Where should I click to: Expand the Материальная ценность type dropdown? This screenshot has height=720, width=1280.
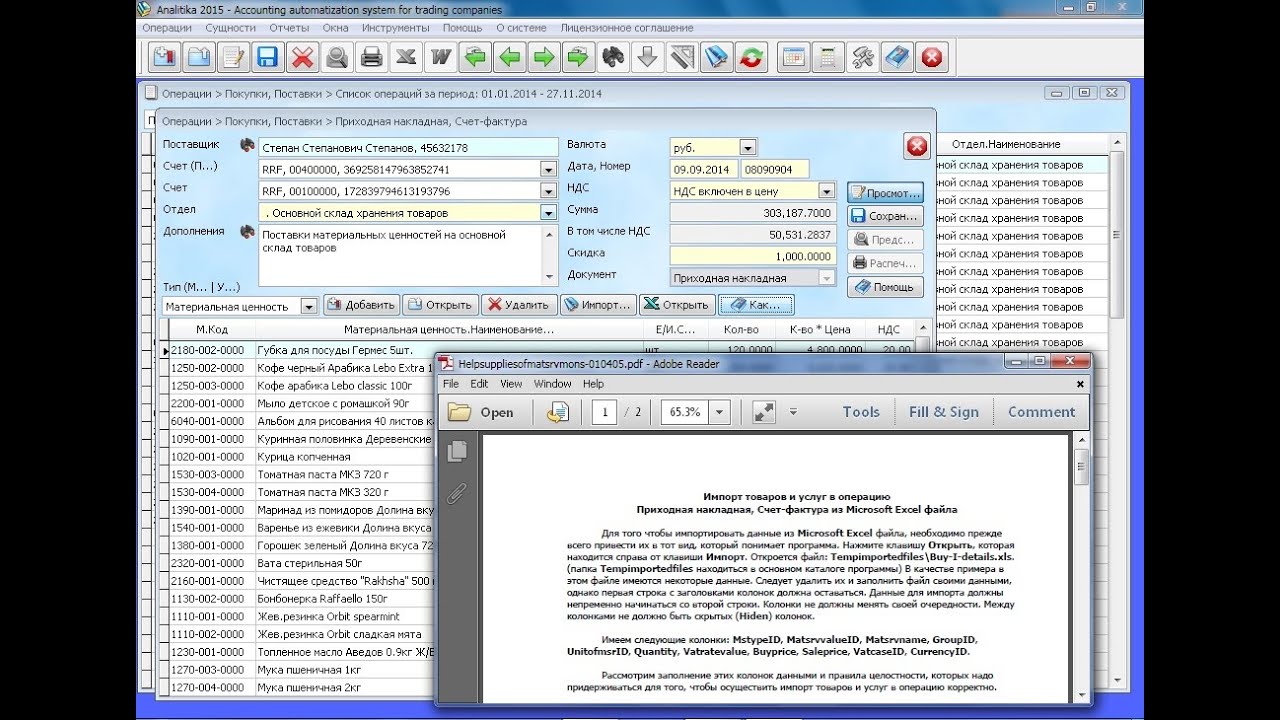point(309,306)
